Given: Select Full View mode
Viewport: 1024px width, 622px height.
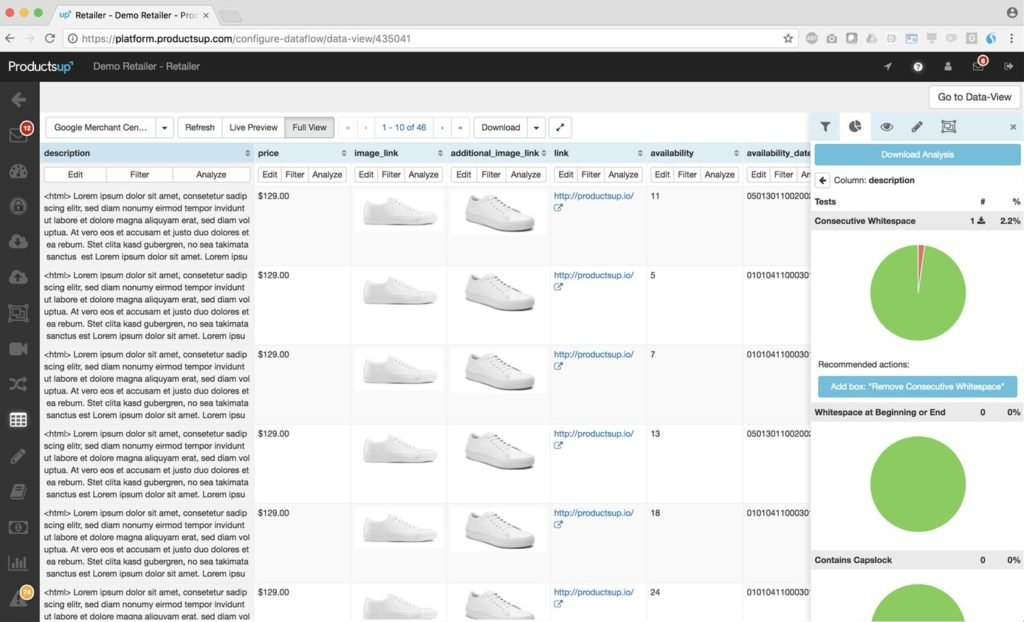Looking at the screenshot, I should point(310,127).
